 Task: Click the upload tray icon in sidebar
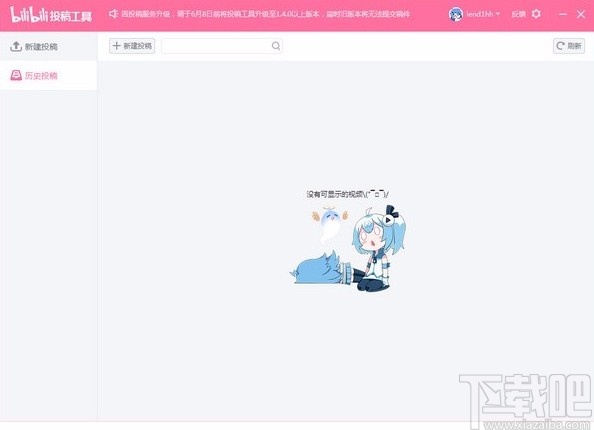click(x=16, y=46)
